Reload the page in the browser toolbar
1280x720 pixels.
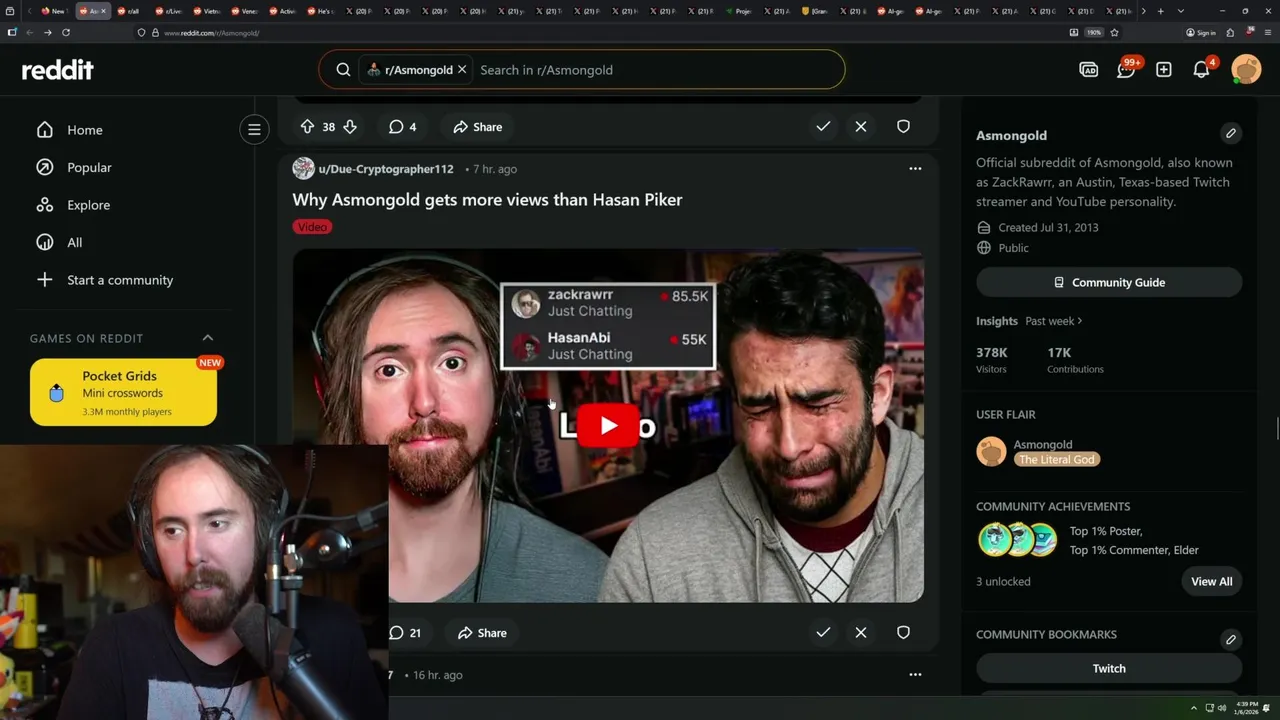pyautogui.click(x=66, y=32)
